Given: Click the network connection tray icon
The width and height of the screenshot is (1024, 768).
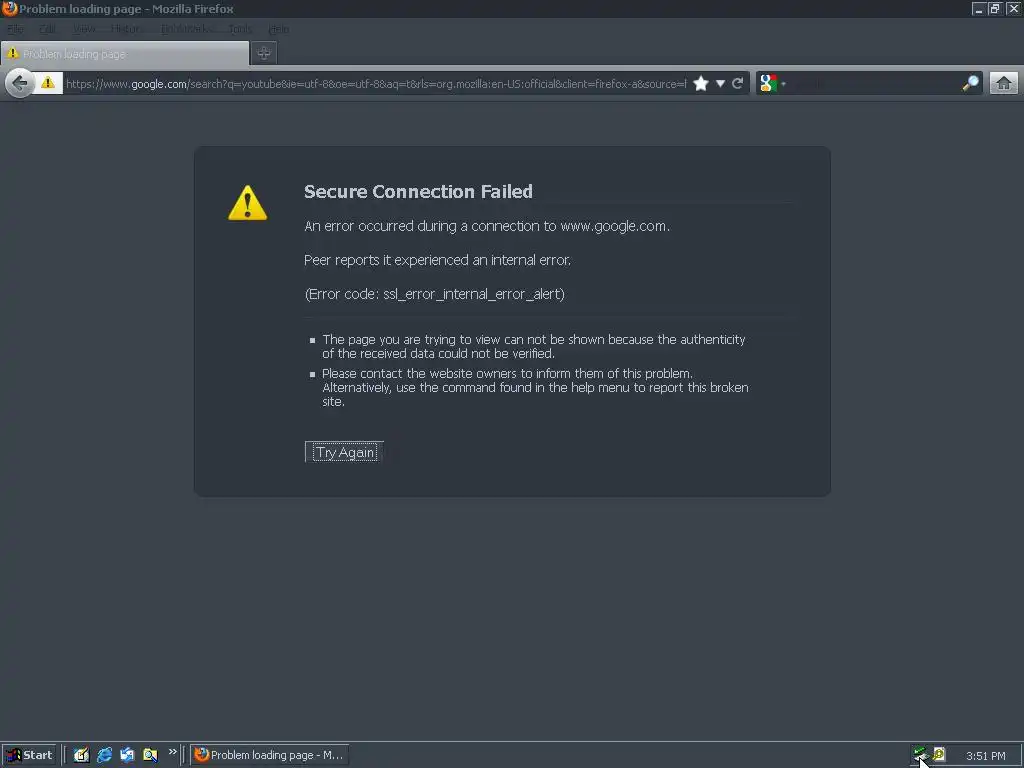Looking at the screenshot, I should (x=920, y=754).
